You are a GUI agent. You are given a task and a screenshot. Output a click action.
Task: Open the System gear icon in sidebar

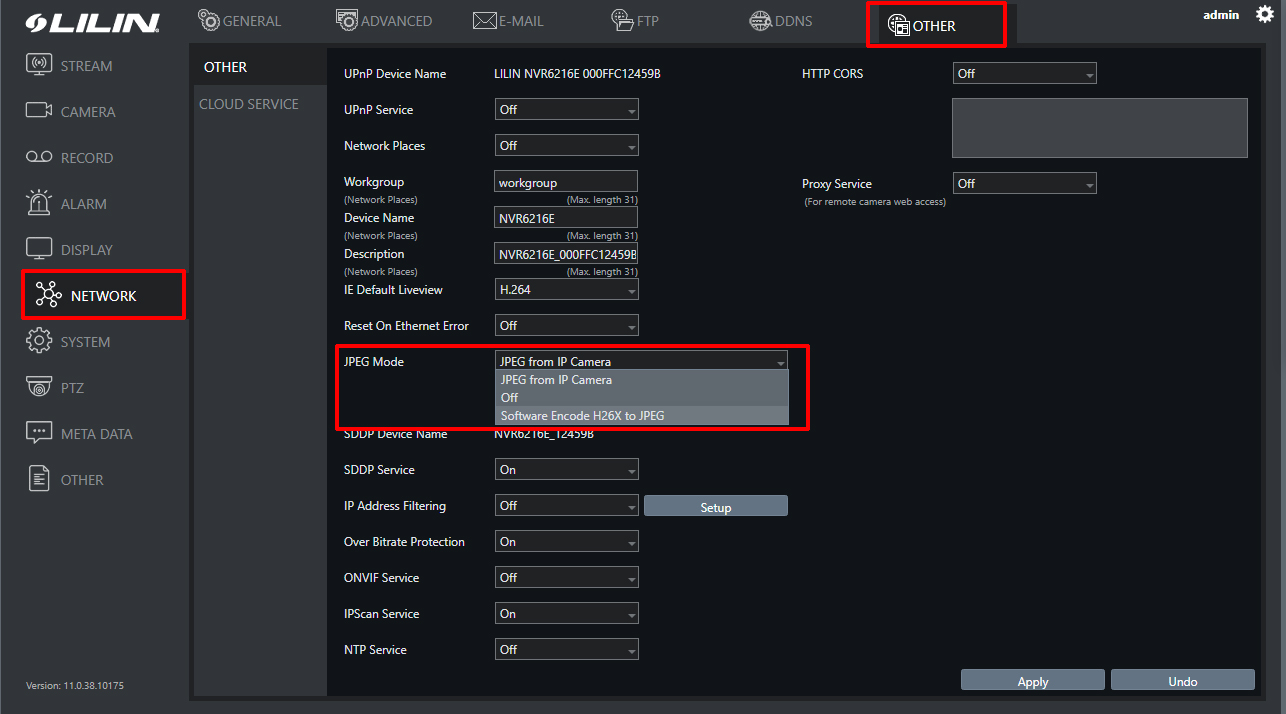[39, 341]
